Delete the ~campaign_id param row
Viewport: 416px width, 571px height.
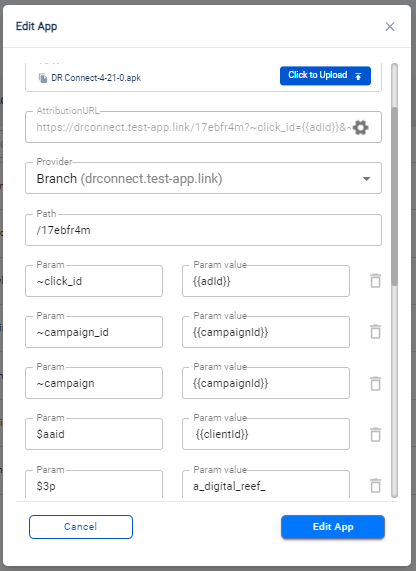click(376, 332)
